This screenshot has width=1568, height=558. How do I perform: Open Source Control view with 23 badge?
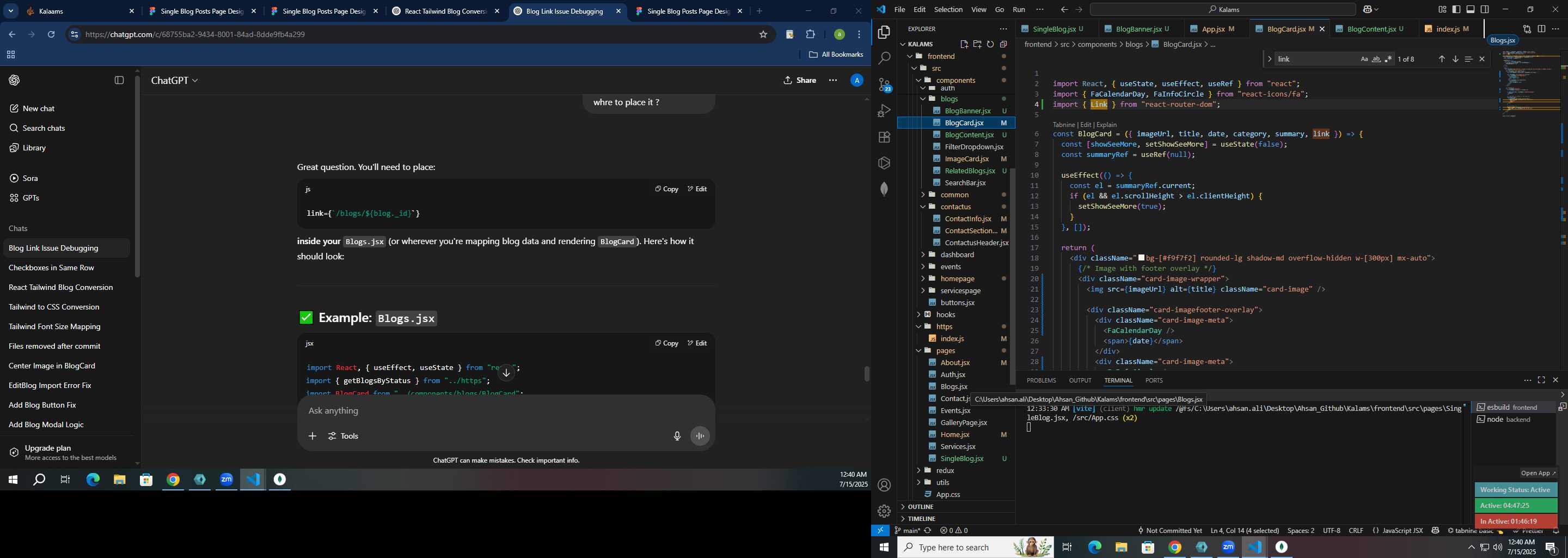[x=884, y=84]
